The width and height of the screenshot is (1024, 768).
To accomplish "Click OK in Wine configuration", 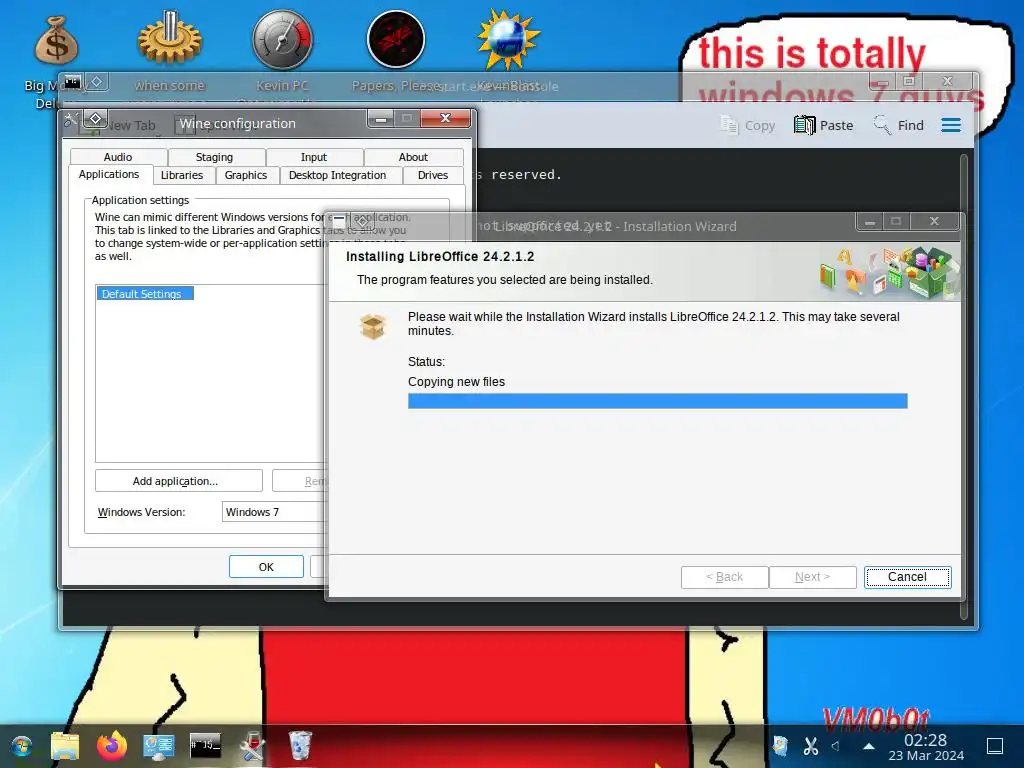I will (x=266, y=567).
